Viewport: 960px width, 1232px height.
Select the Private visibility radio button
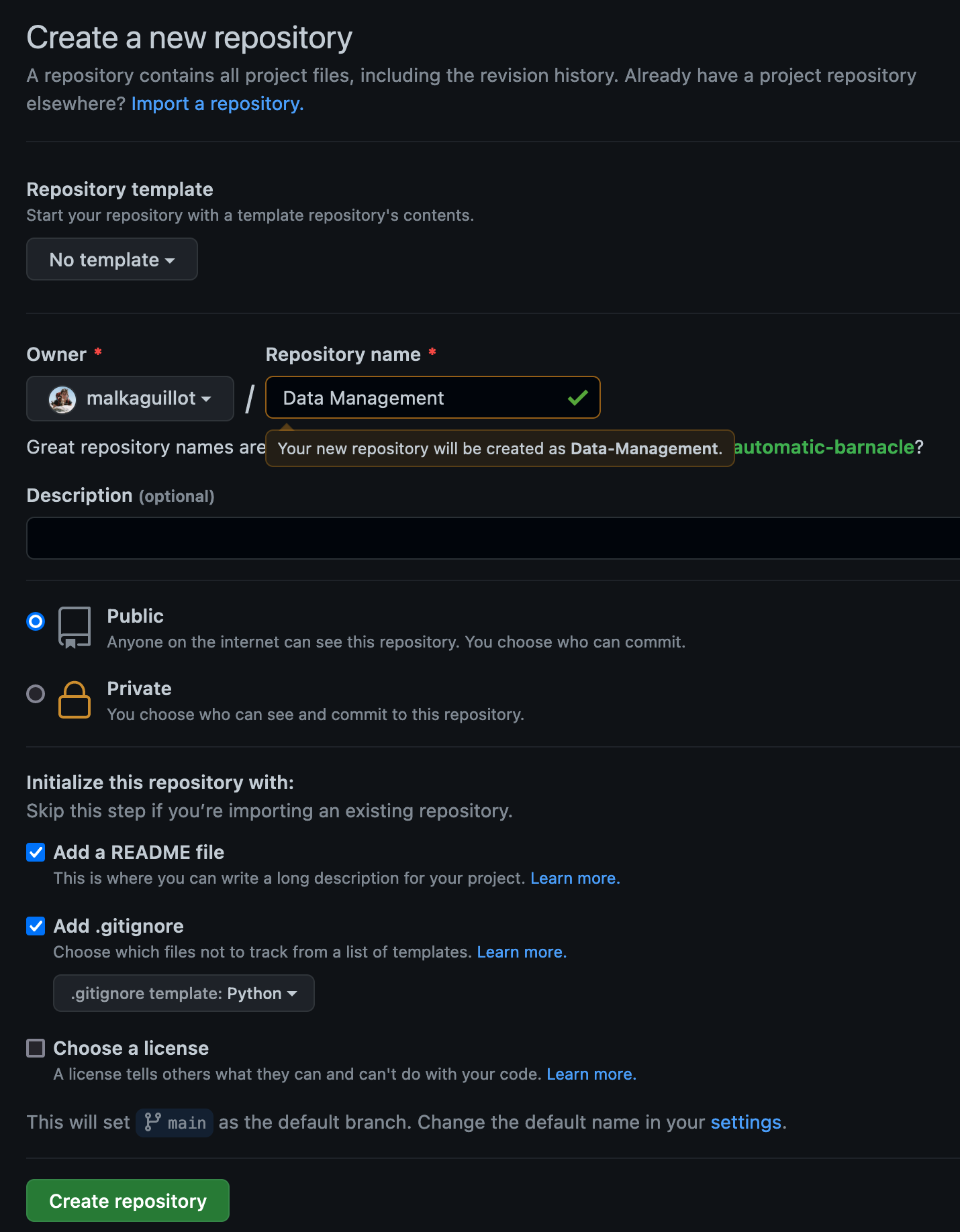[36, 694]
